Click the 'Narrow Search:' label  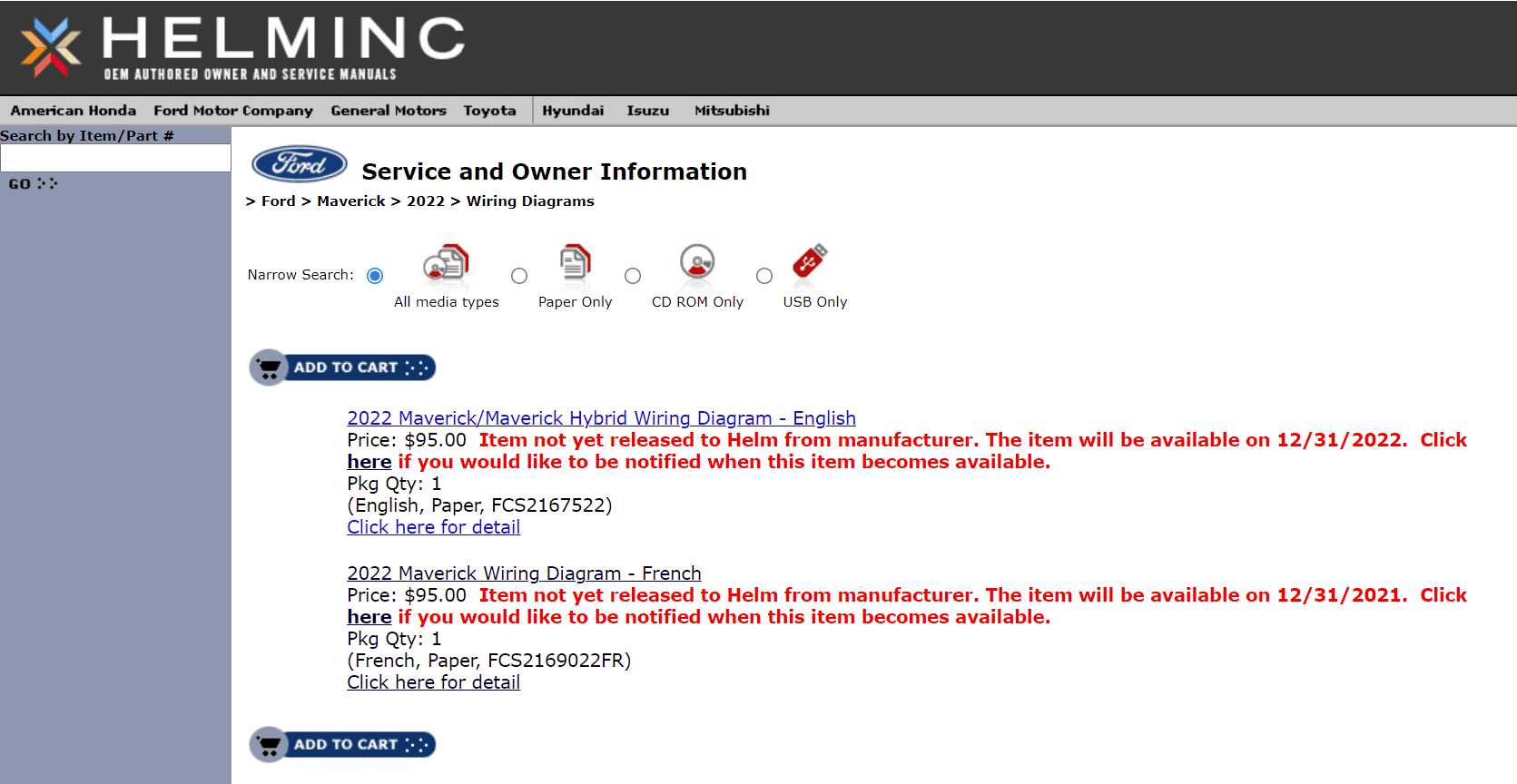[300, 275]
